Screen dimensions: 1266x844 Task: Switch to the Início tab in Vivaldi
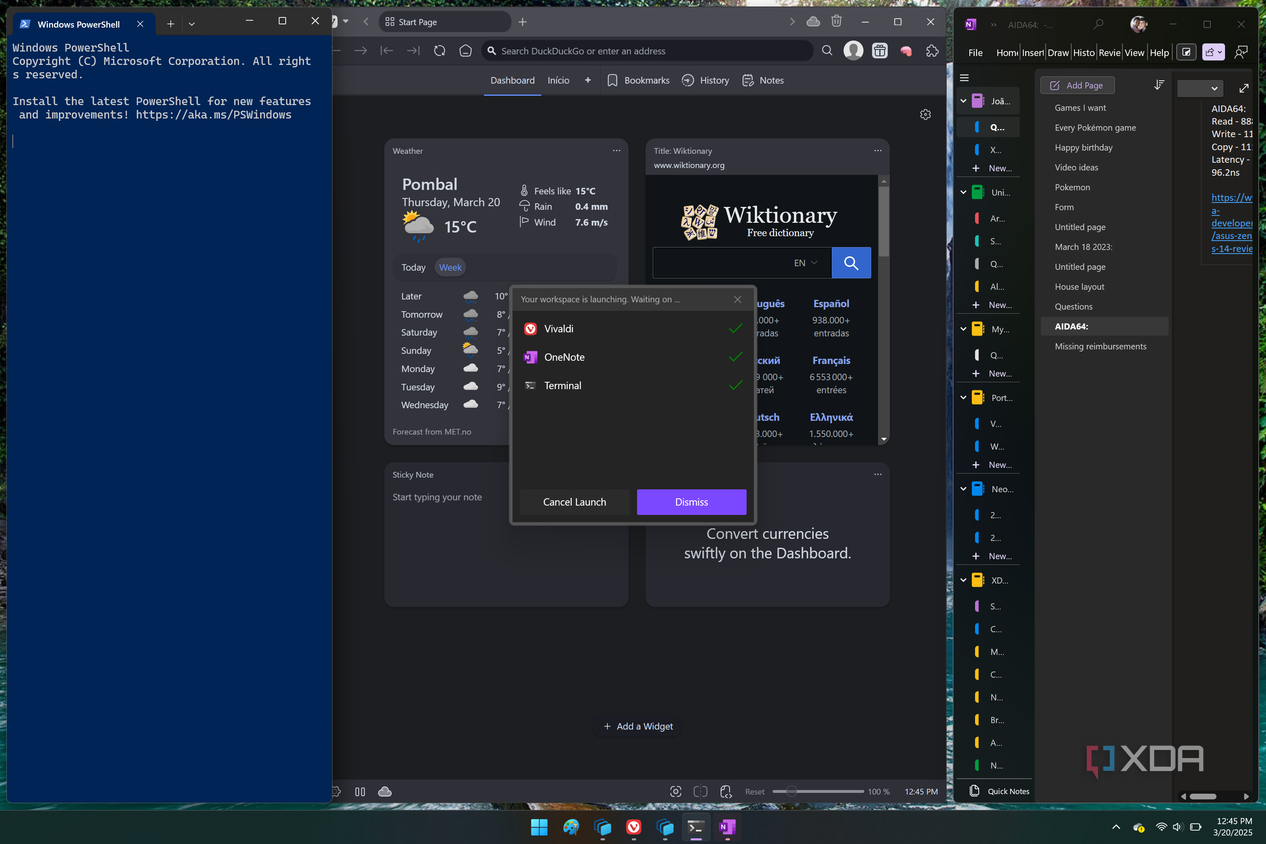pyautogui.click(x=558, y=80)
